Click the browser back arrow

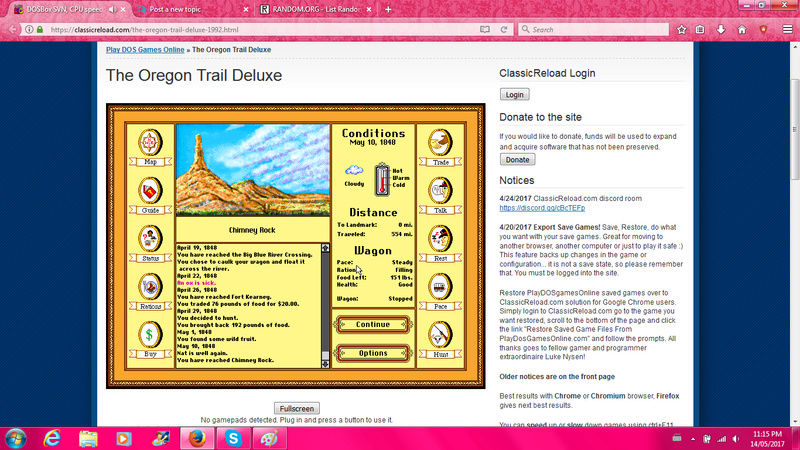point(13,30)
